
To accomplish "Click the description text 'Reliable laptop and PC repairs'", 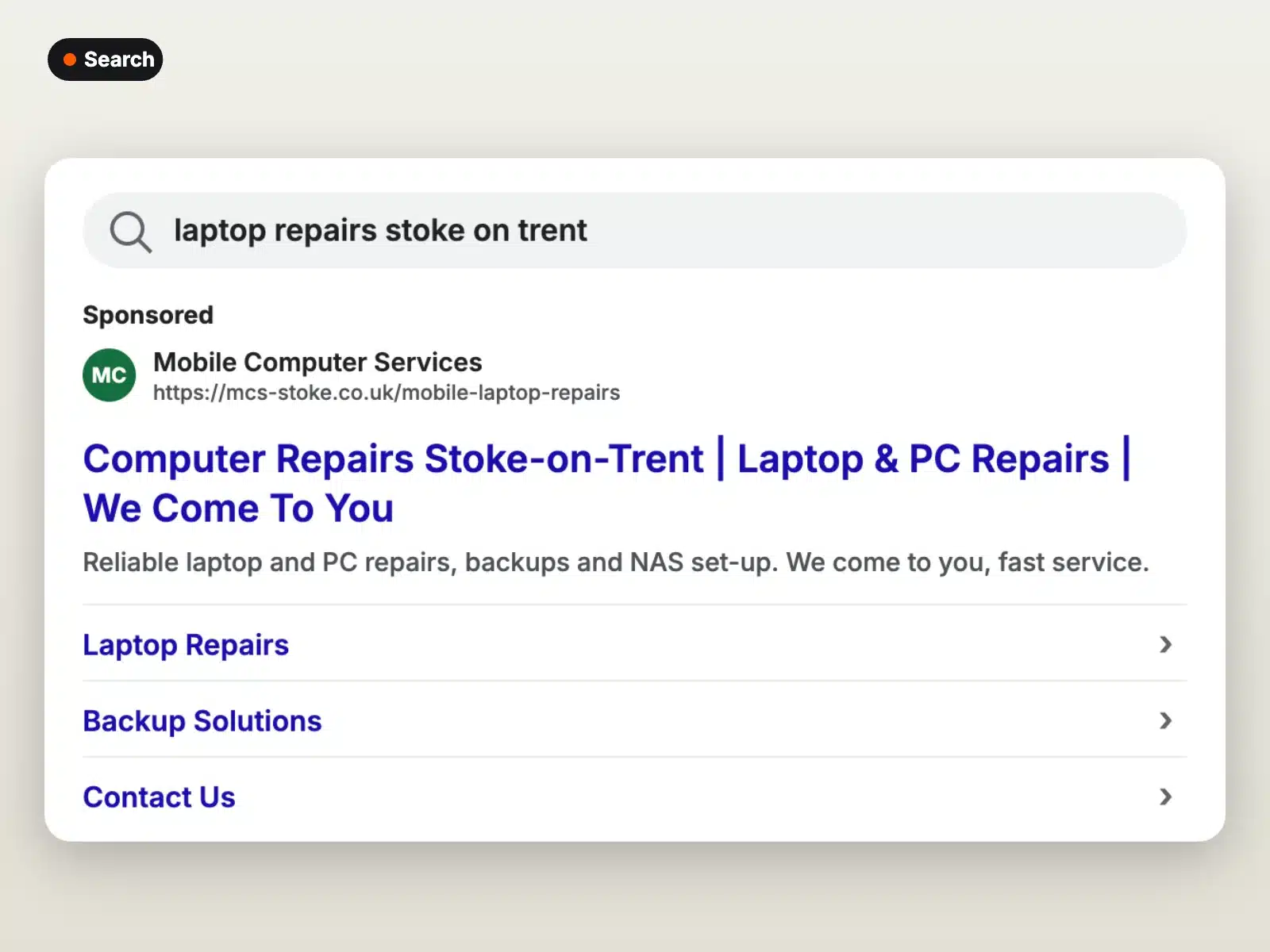I will (x=267, y=562).
